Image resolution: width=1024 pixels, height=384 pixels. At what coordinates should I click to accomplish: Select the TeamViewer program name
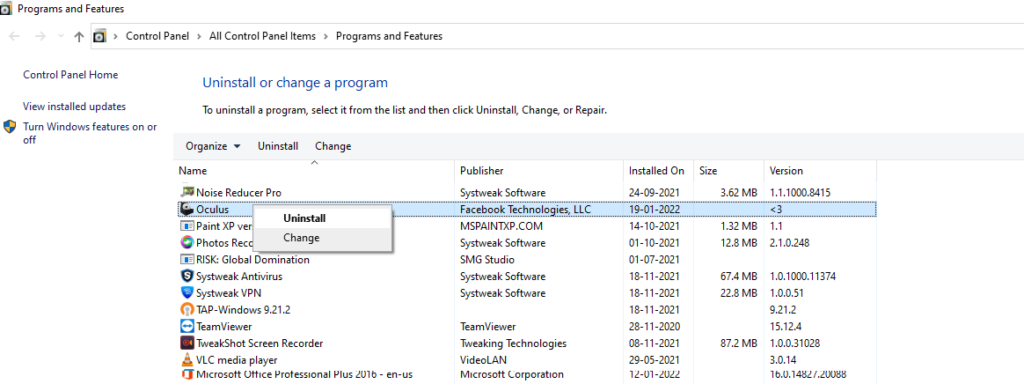click(x=224, y=326)
